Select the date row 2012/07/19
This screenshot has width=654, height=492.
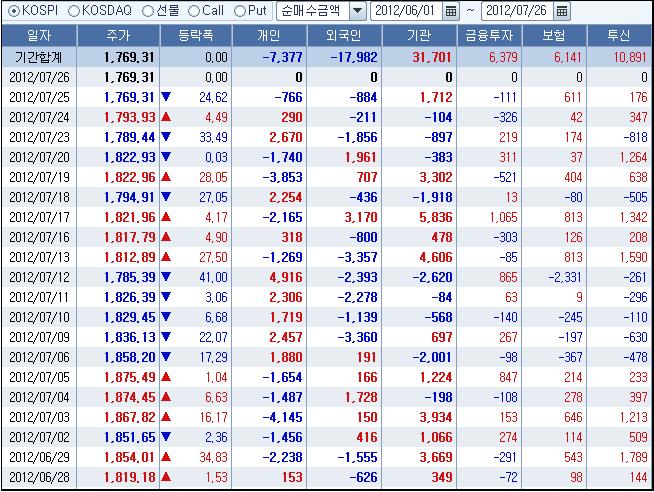point(39,177)
